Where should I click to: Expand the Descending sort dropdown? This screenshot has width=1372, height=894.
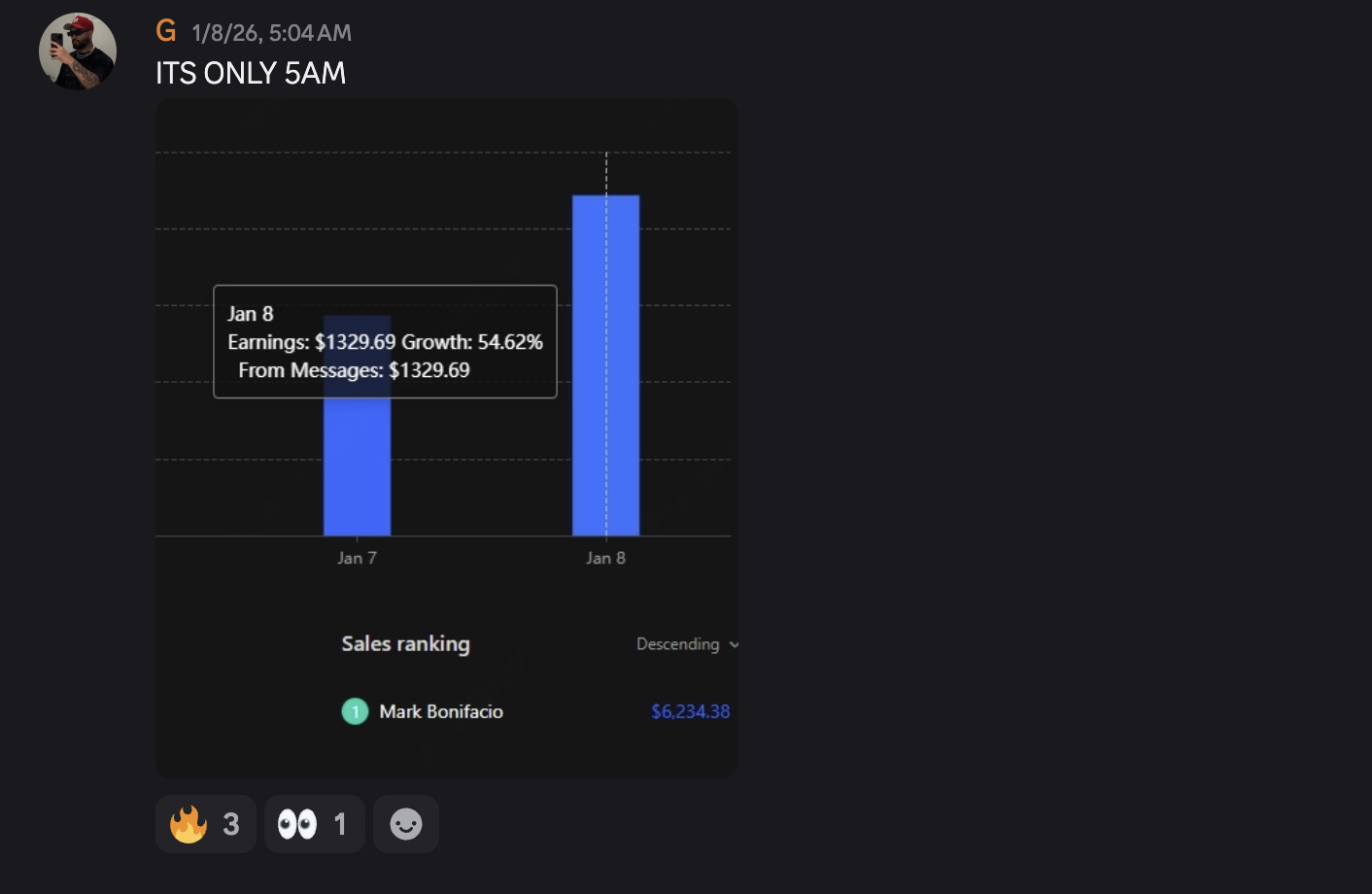[678, 644]
